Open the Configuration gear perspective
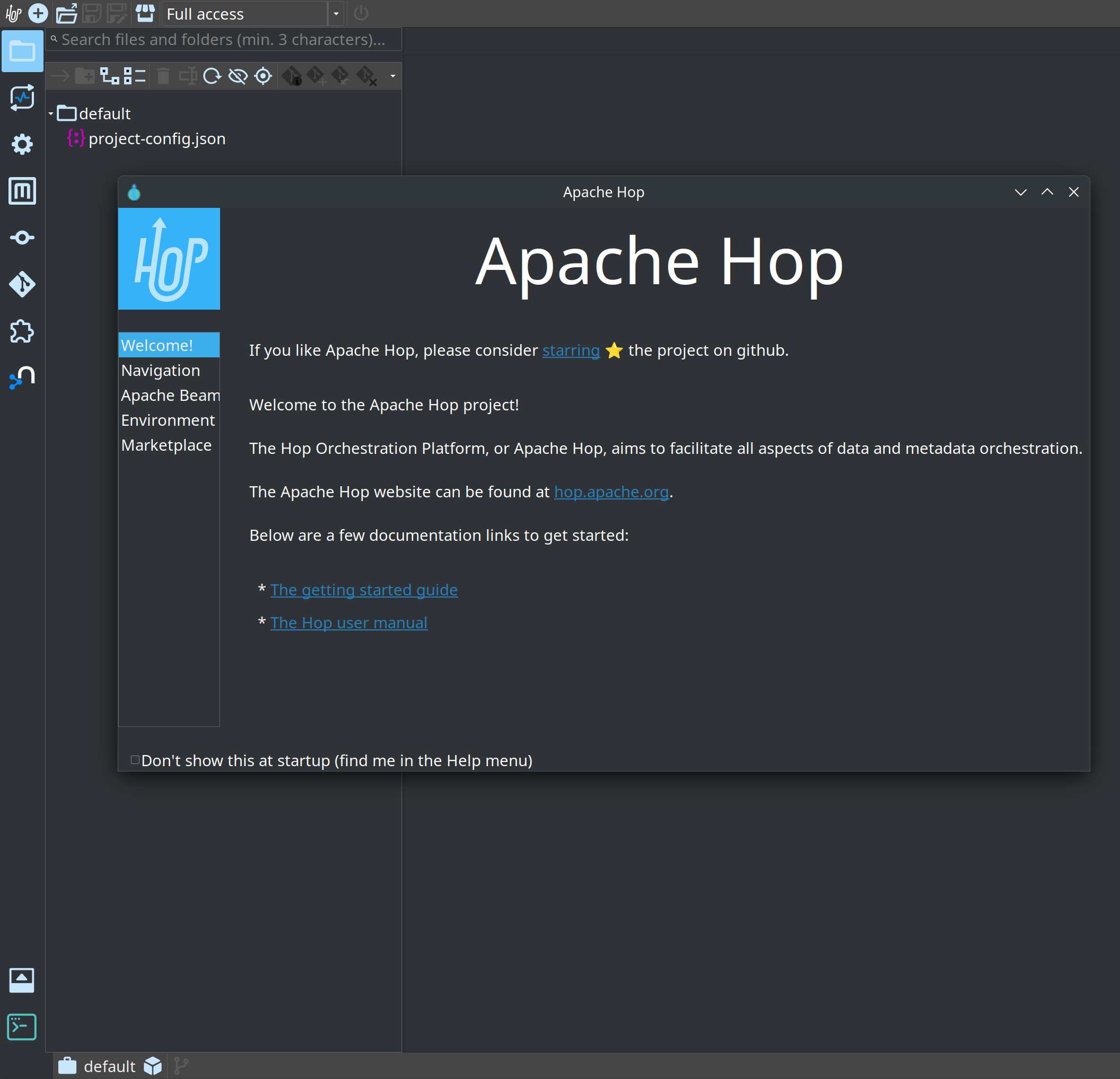1120x1079 pixels. 22,145
